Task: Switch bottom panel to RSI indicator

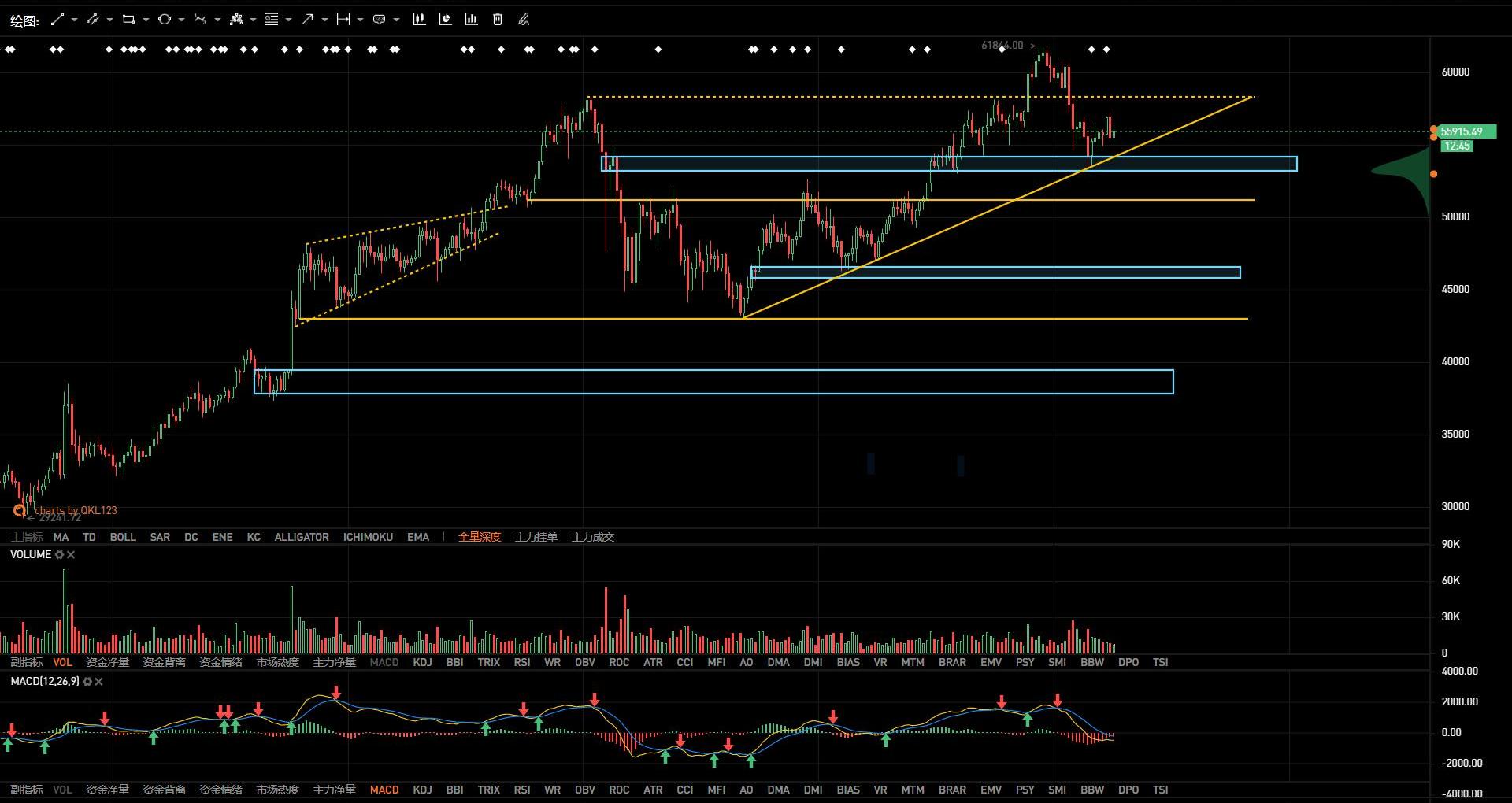Action: coord(521,790)
